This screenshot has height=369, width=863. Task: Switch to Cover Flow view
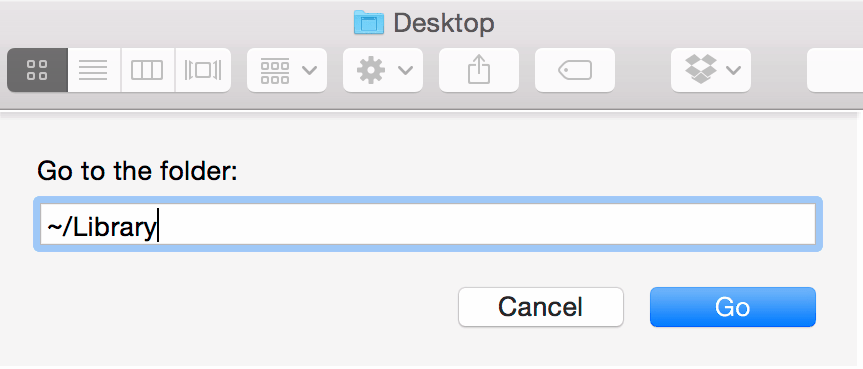click(203, 70)
